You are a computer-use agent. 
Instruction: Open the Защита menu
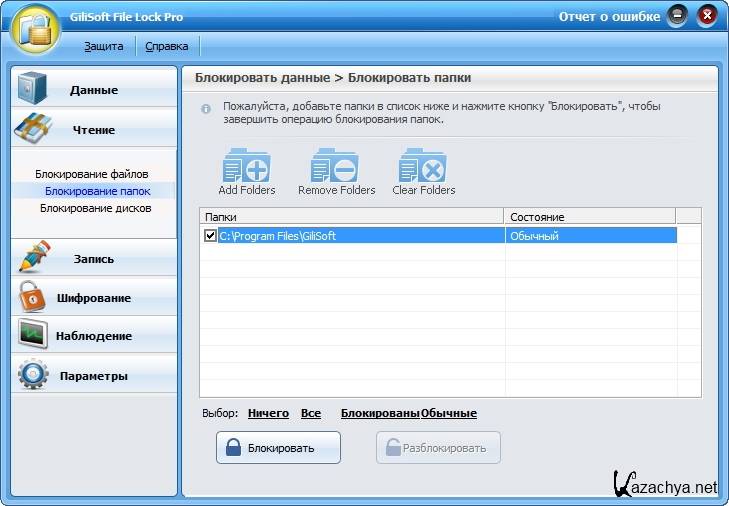(x=104, y=46)
